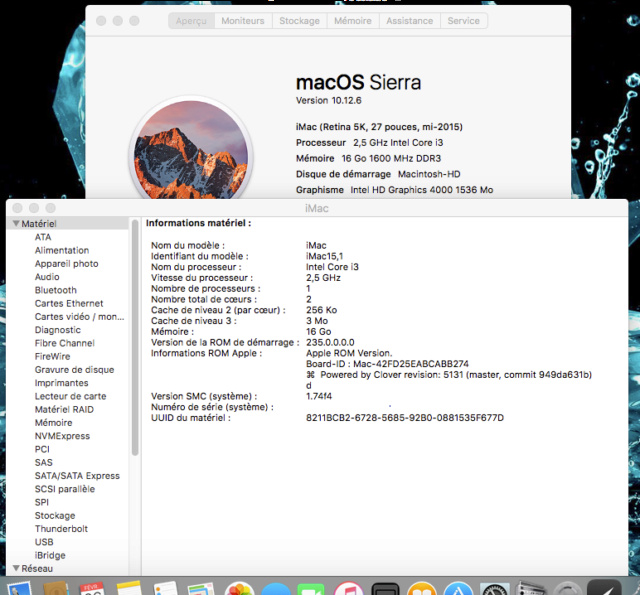Launch Notes from the Dock
This screenshot has width=640, height=595.
tap(129, 589)
